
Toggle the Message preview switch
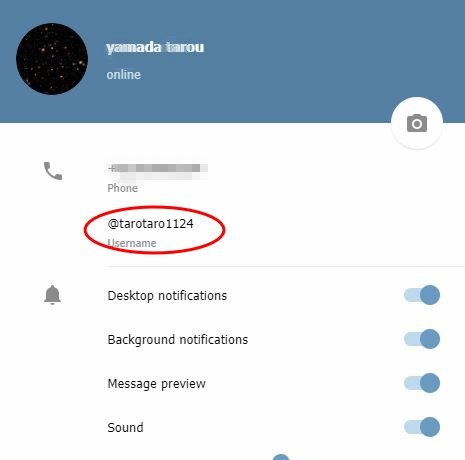click(422, 383)
